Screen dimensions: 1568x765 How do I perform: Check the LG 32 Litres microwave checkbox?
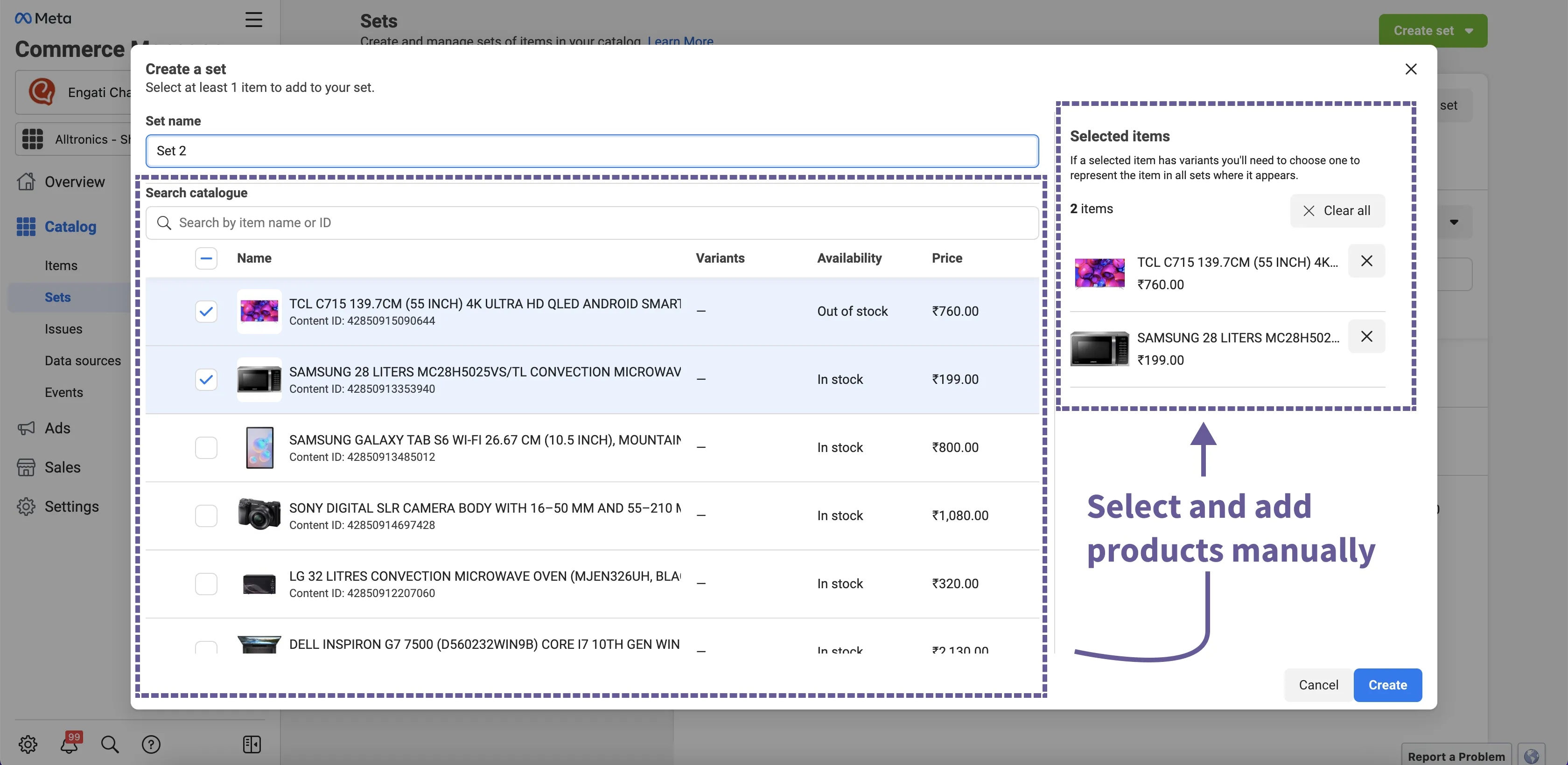tap(206, 584)
